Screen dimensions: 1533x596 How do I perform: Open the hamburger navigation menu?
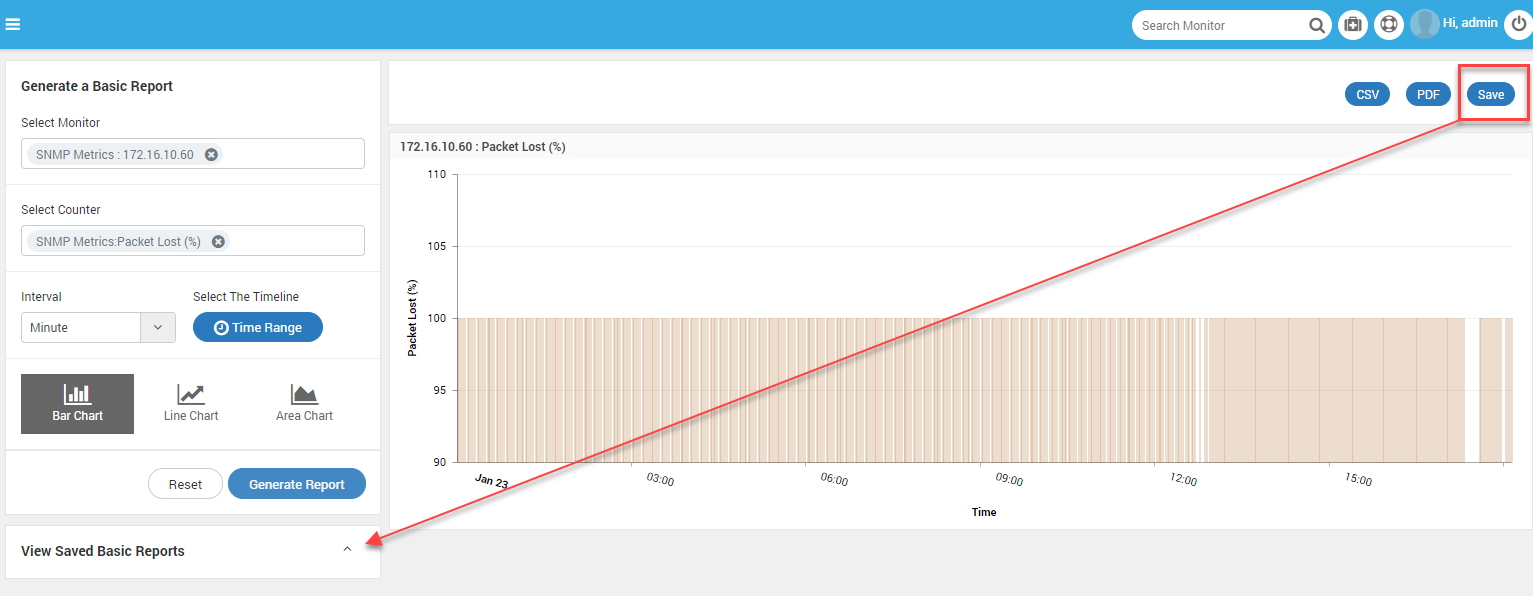click(13, 25)
